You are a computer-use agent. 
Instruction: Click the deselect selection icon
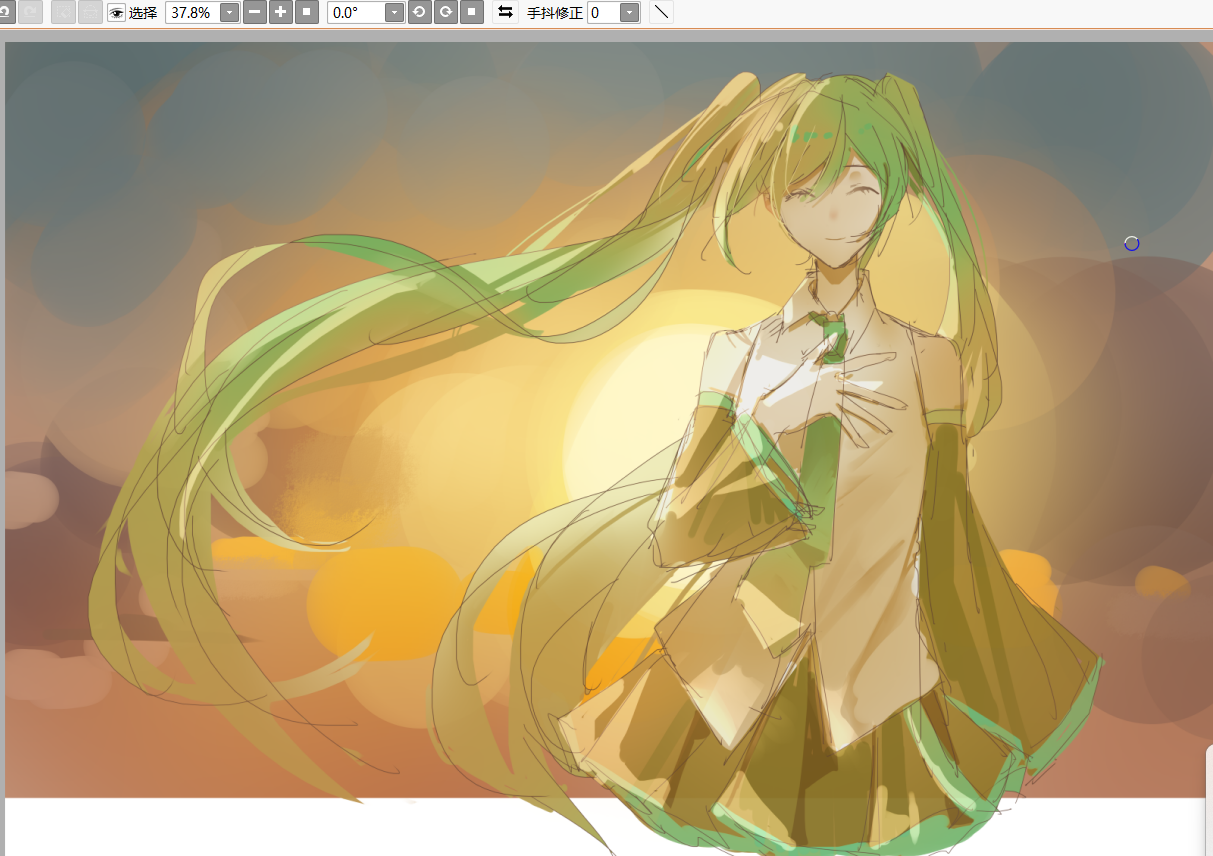pos(63,12)
